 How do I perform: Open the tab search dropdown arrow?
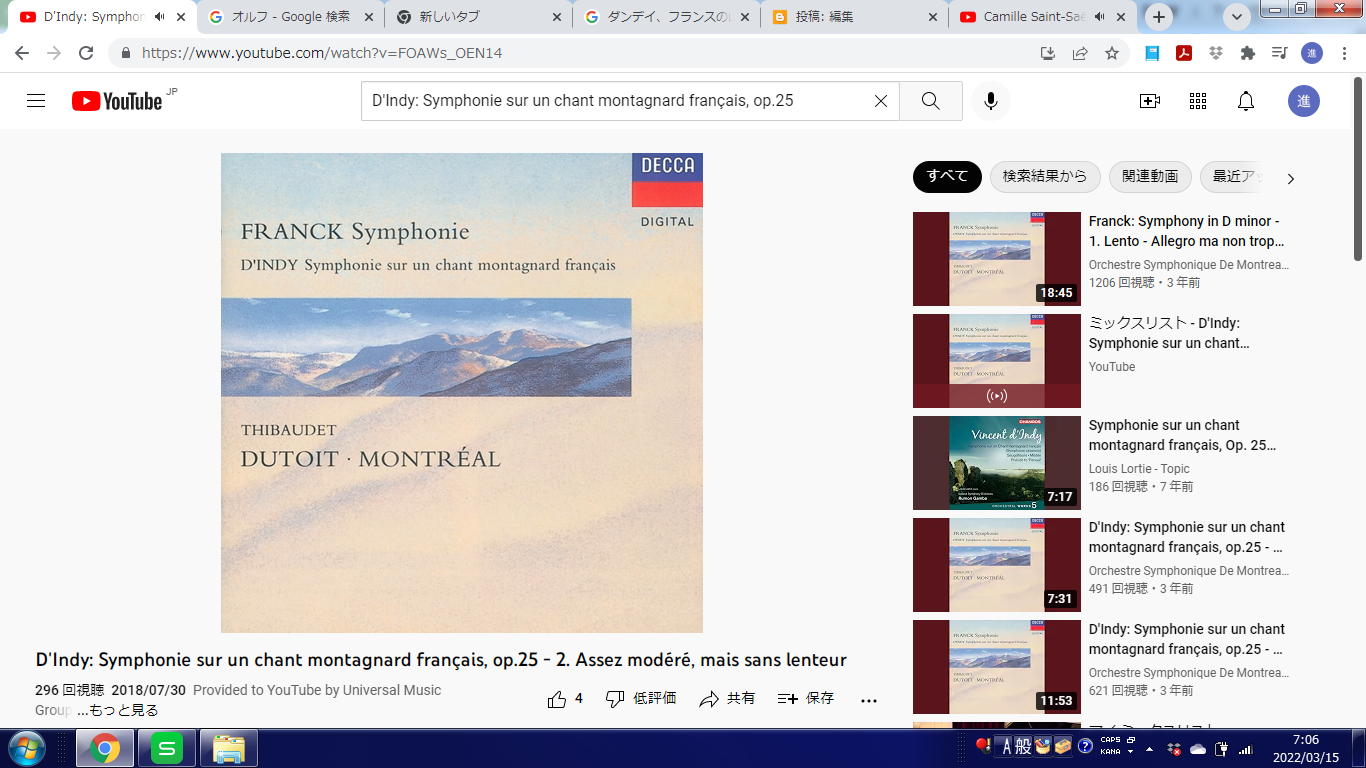click(1237, 17)
